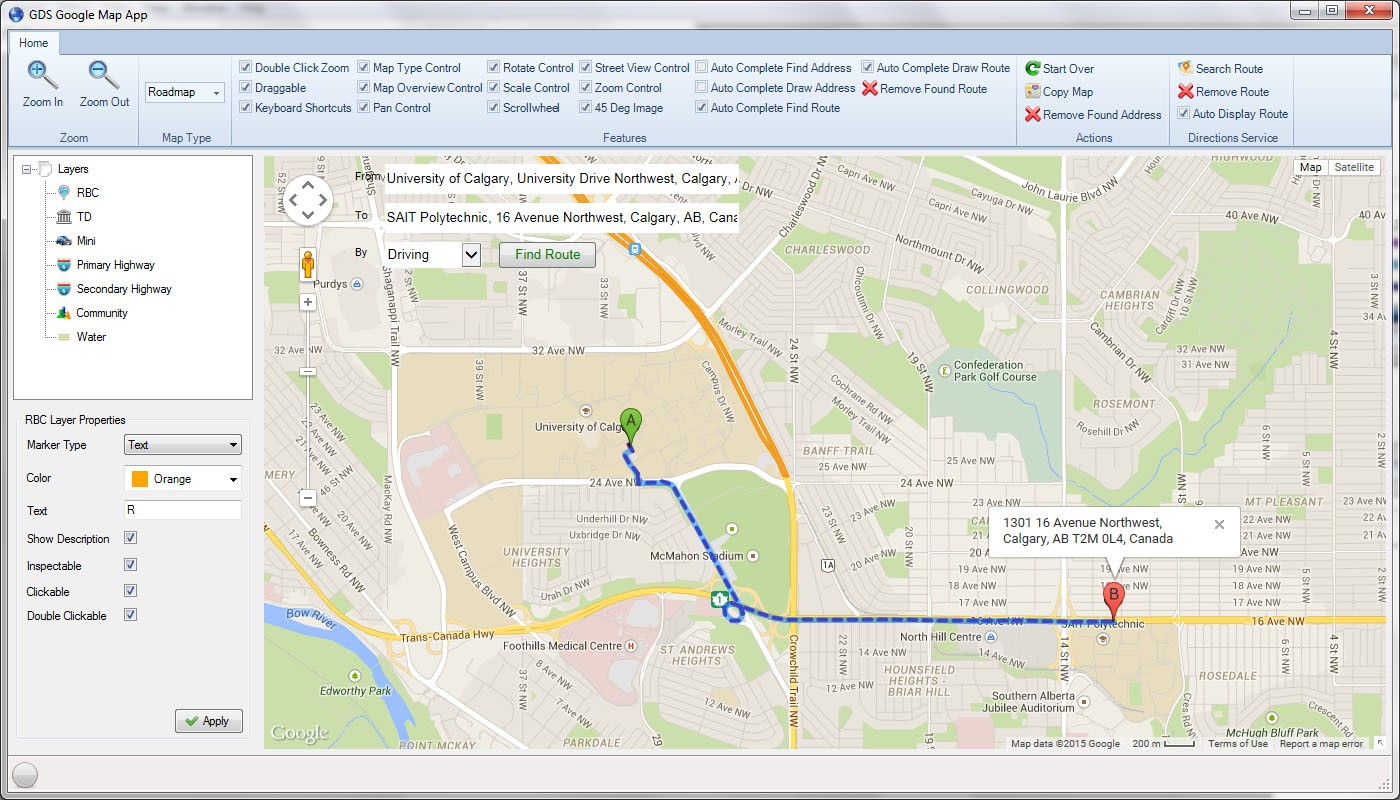
Task: Toggle Street View Control checkbox
Action: tap(586, 67)
